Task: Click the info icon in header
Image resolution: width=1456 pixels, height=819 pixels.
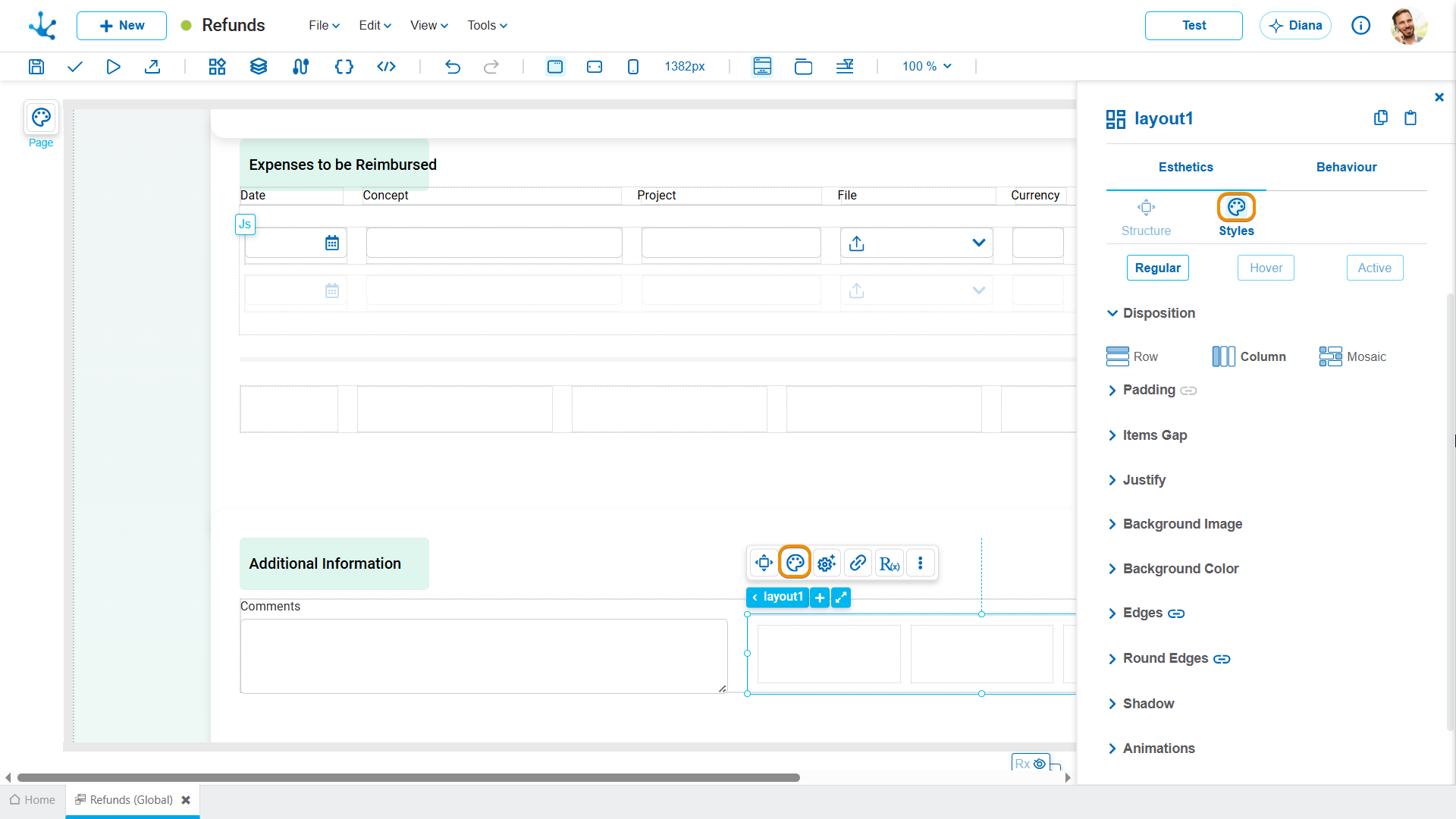Action: [x=1361, y=26]
